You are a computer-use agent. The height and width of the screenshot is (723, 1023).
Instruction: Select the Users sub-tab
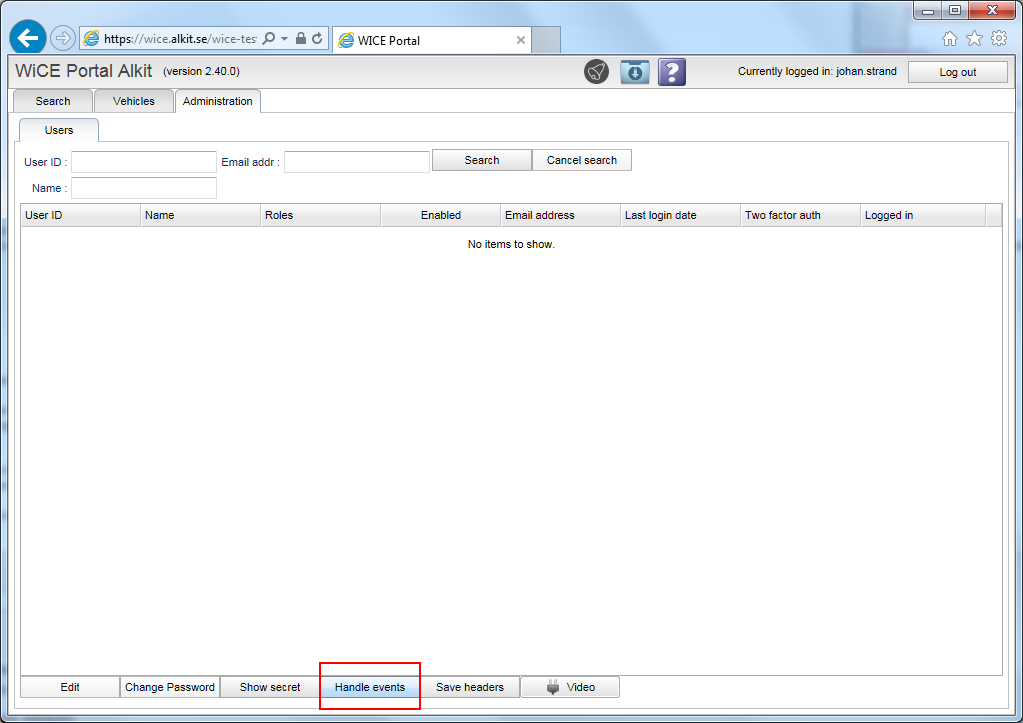tap(59, 130)
